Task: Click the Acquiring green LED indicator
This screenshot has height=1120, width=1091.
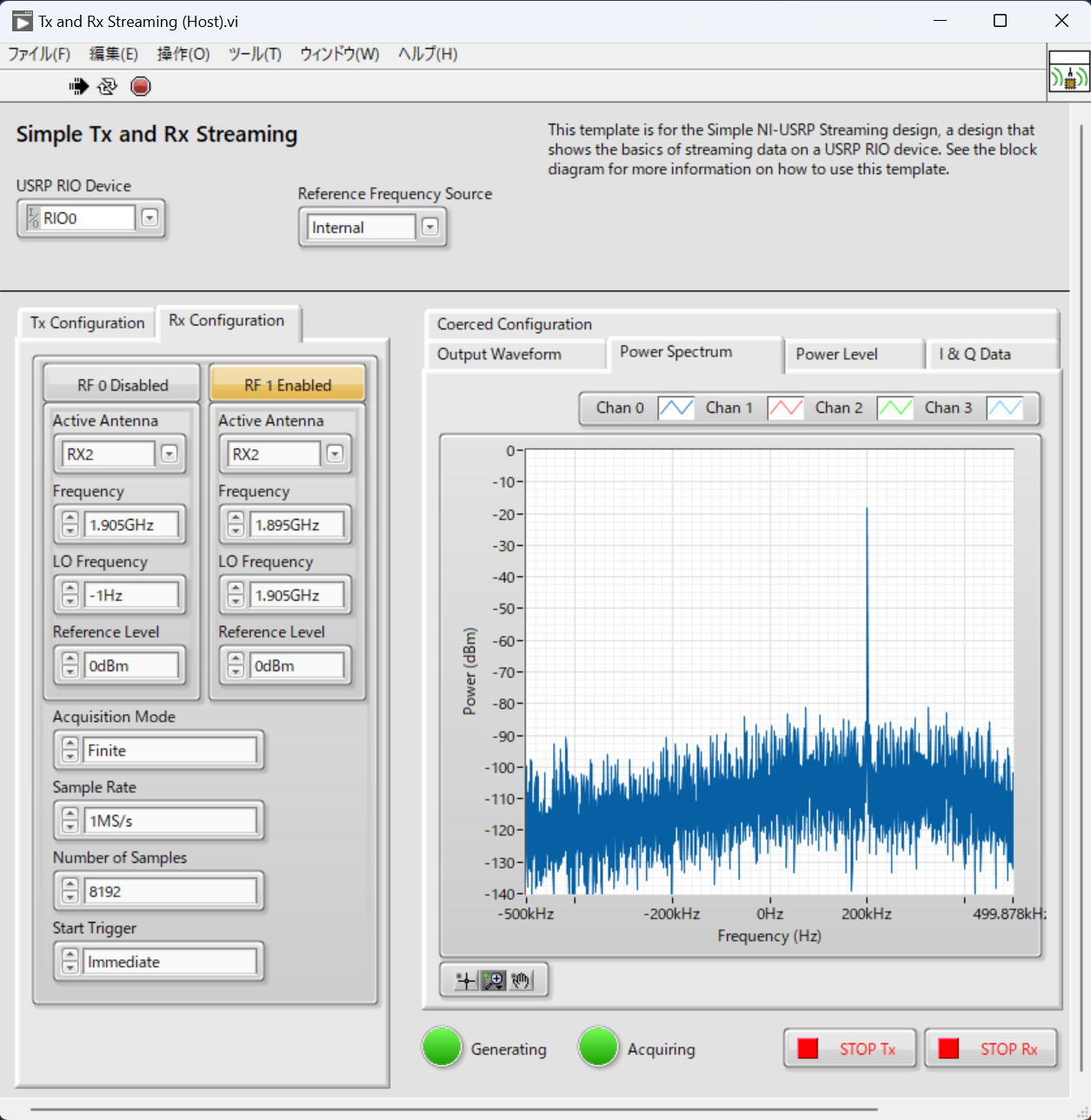Action: (598, 1047)
